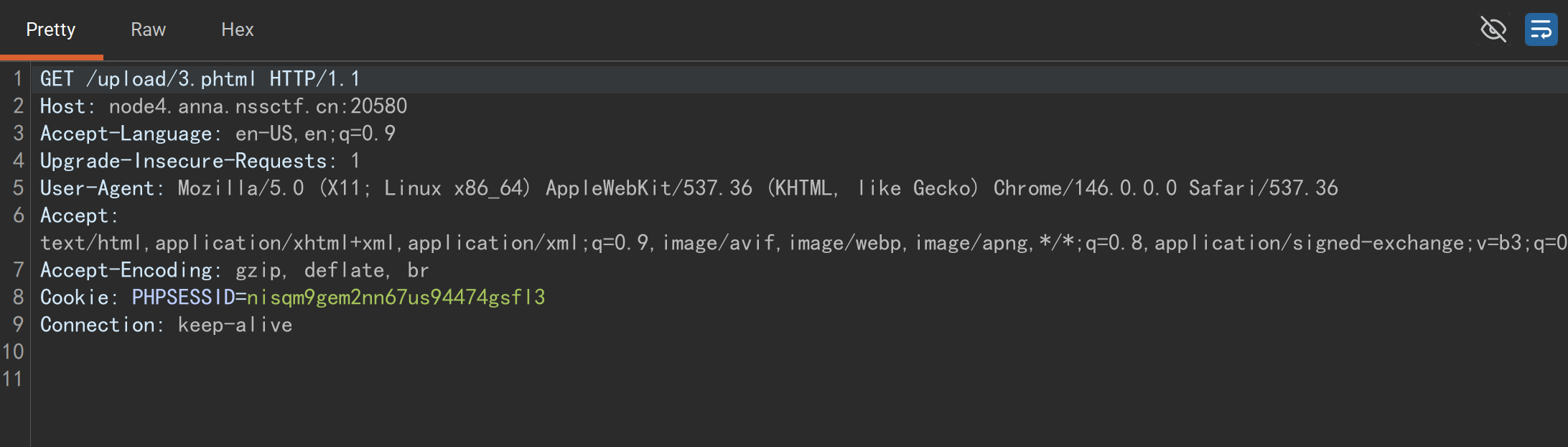Place cursor on empty line 11

tap(799, 379)
